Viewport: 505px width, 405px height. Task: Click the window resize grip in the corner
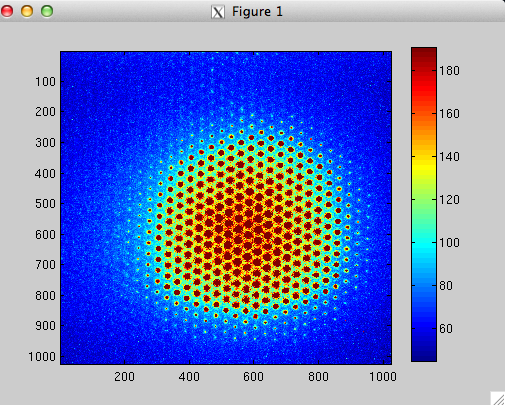point(498,399)
